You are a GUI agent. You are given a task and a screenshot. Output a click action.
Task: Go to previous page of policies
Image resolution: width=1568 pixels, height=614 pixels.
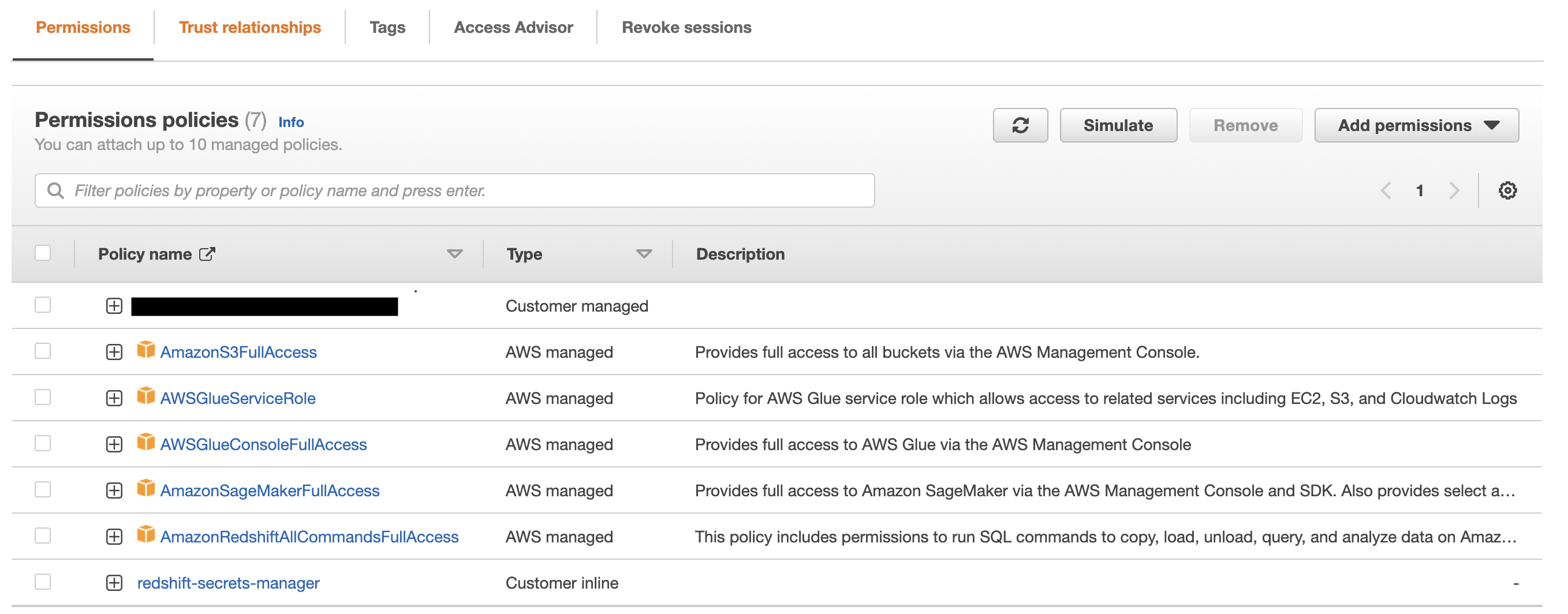[x=1386, y=190]
